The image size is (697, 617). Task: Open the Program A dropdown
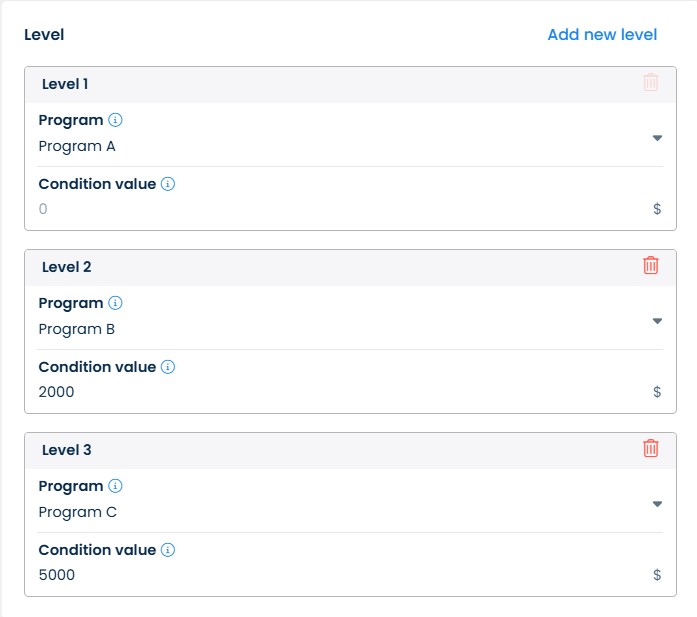coord(657,138)
